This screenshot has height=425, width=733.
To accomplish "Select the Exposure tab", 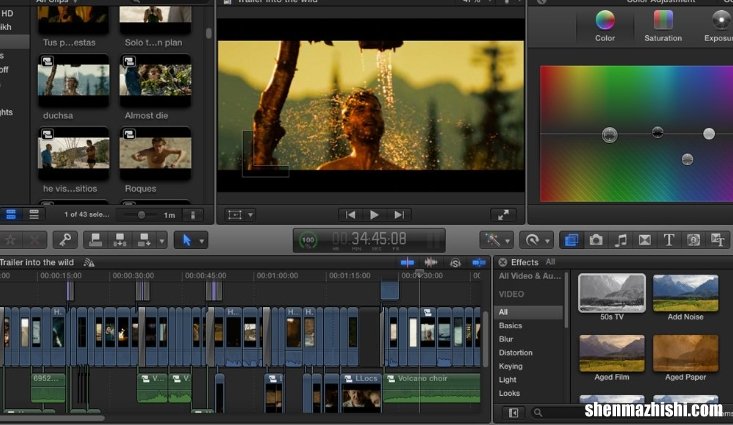I will 719,27.
